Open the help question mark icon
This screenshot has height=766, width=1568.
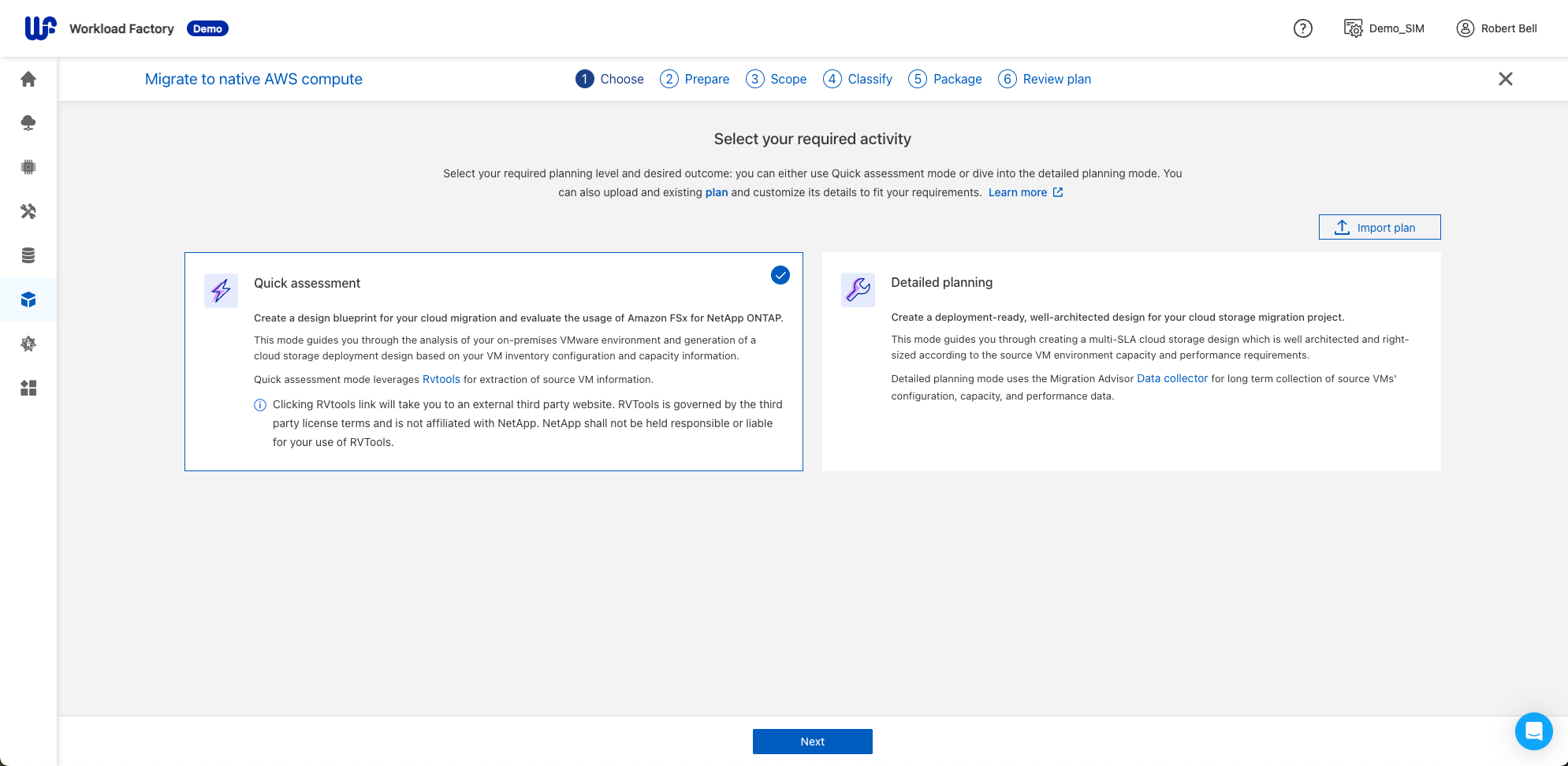click(x=1303, y=28)
